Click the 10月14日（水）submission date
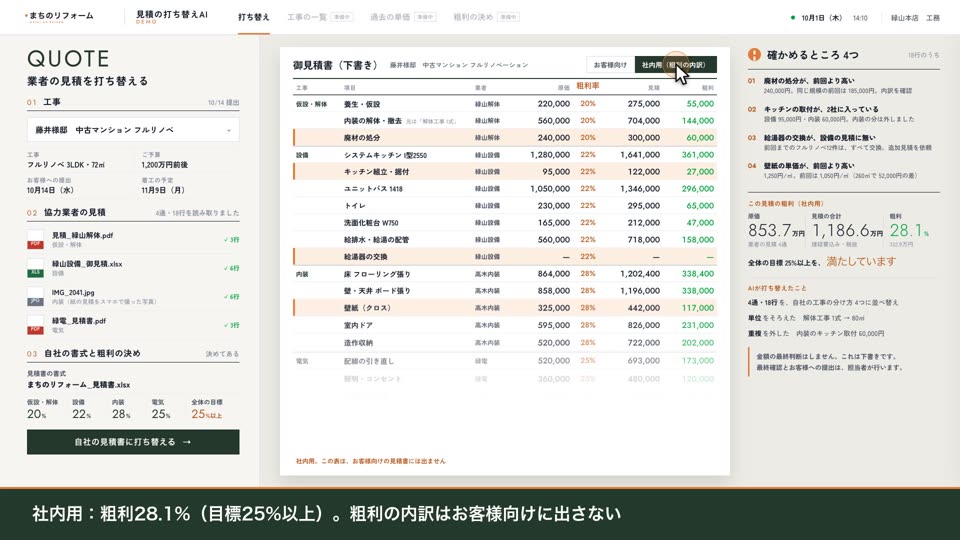The image size is (960, 540). 50,190
